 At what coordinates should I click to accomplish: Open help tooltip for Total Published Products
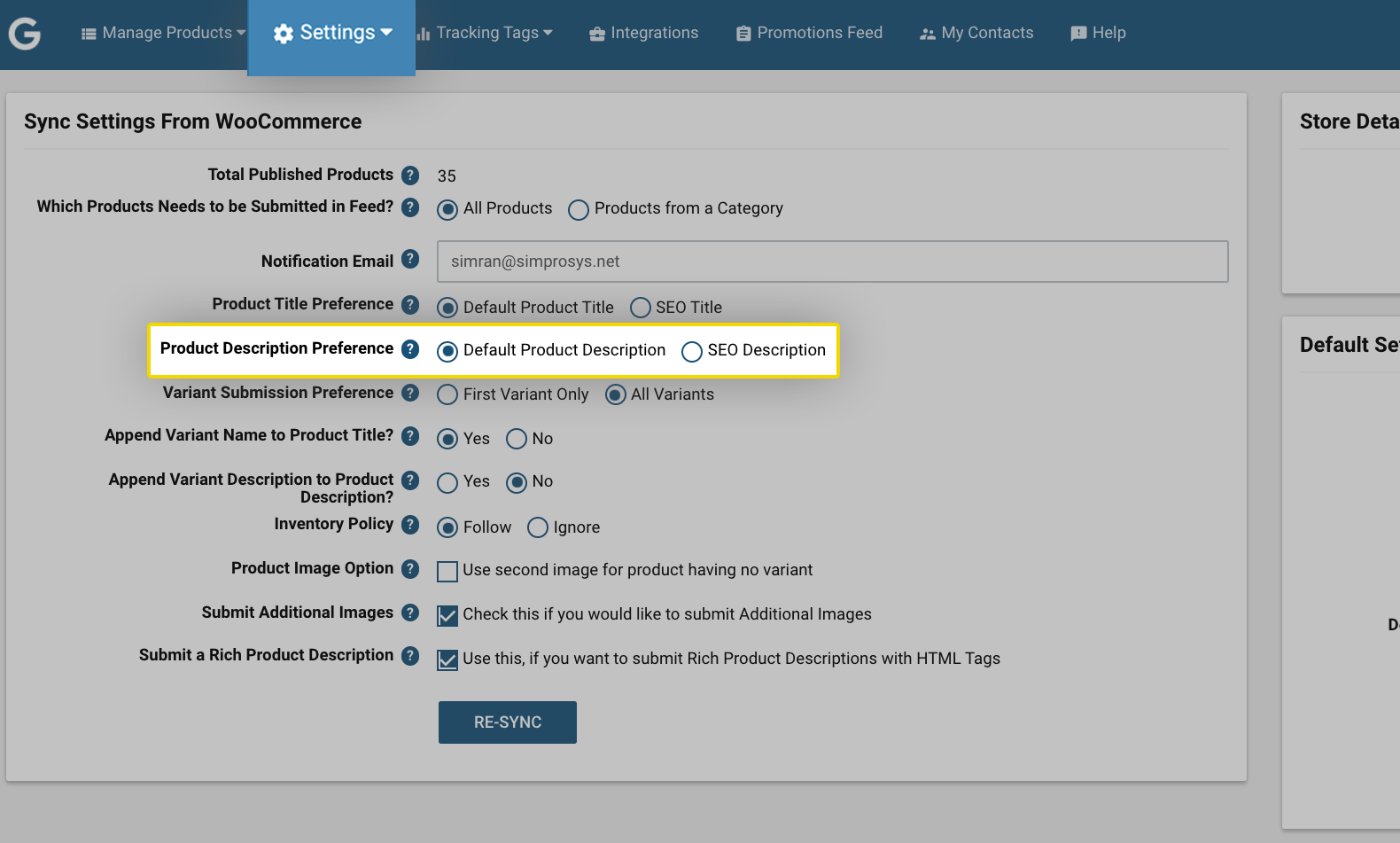coord(410,175)
